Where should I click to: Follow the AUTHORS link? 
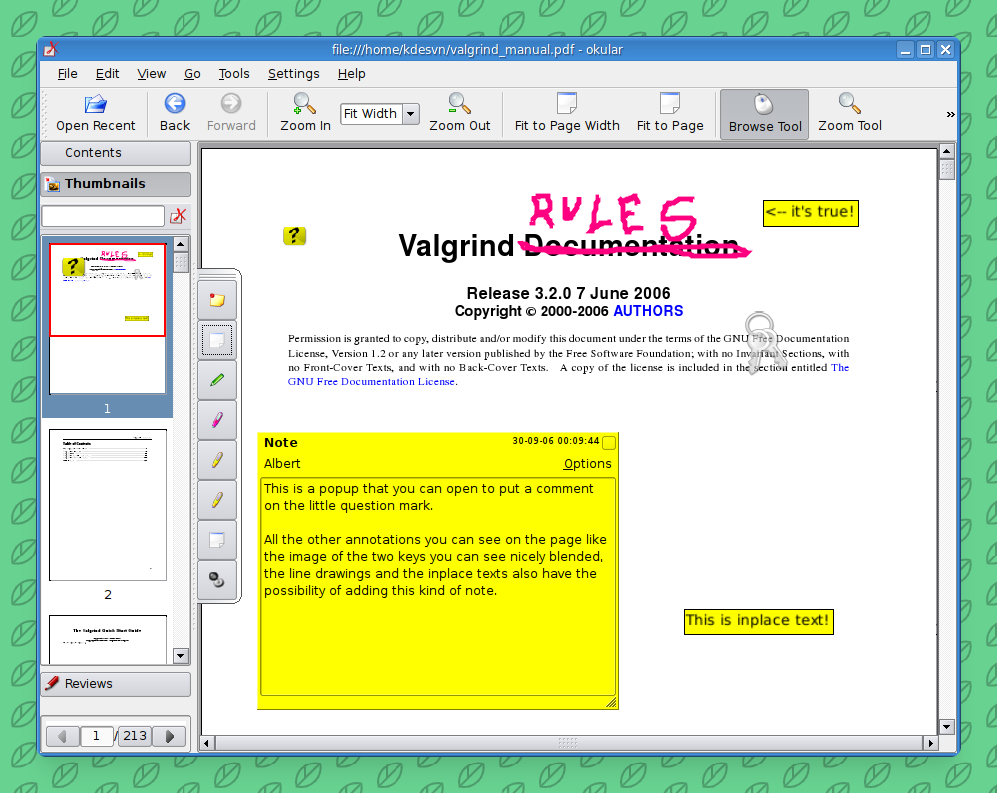point(648,311)
